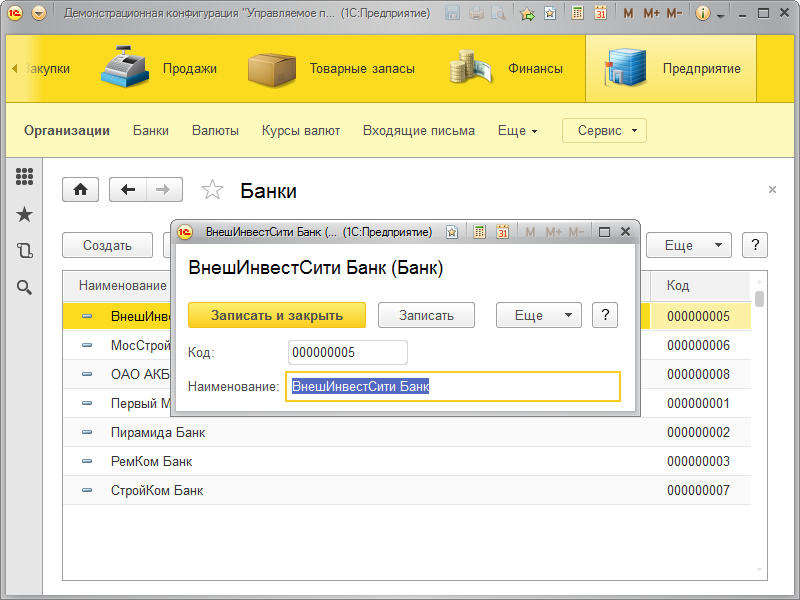
Task: Open Favorites star in left sidebar
Action: 25,214
